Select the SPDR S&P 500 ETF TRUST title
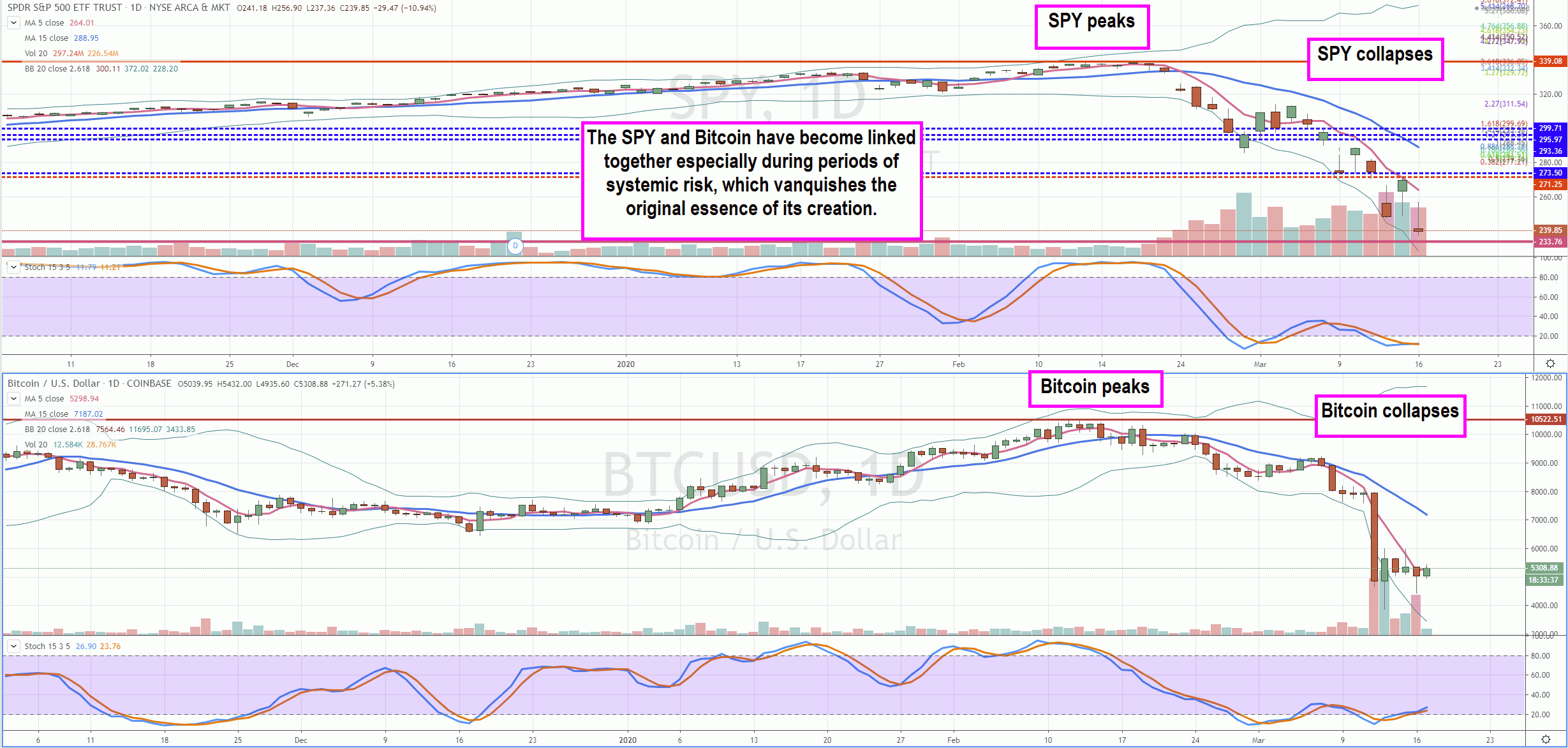The image size is (1568, 748). click(64, 8)
